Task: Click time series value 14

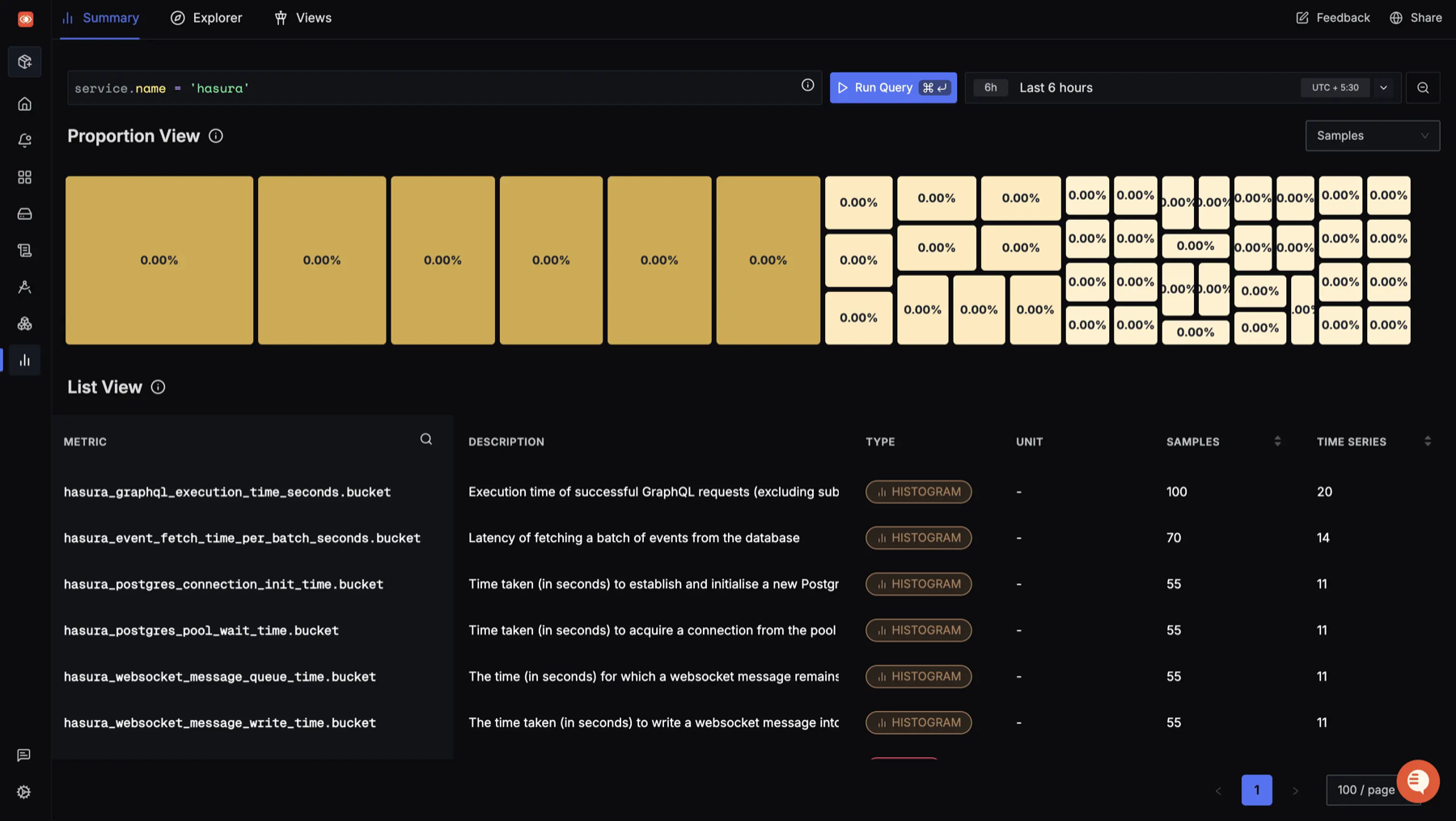Action: click(x=1323, y=538)
